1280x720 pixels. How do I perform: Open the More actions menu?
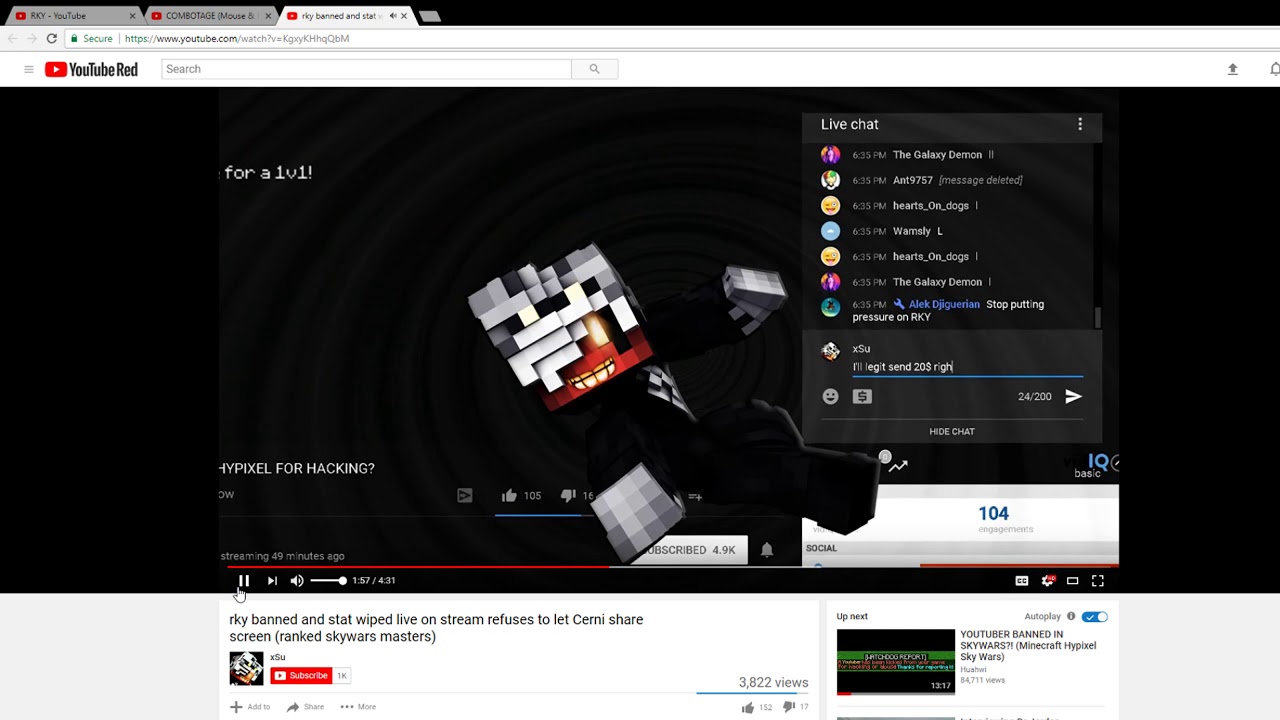pyautogui.click(x=358, y=707)
